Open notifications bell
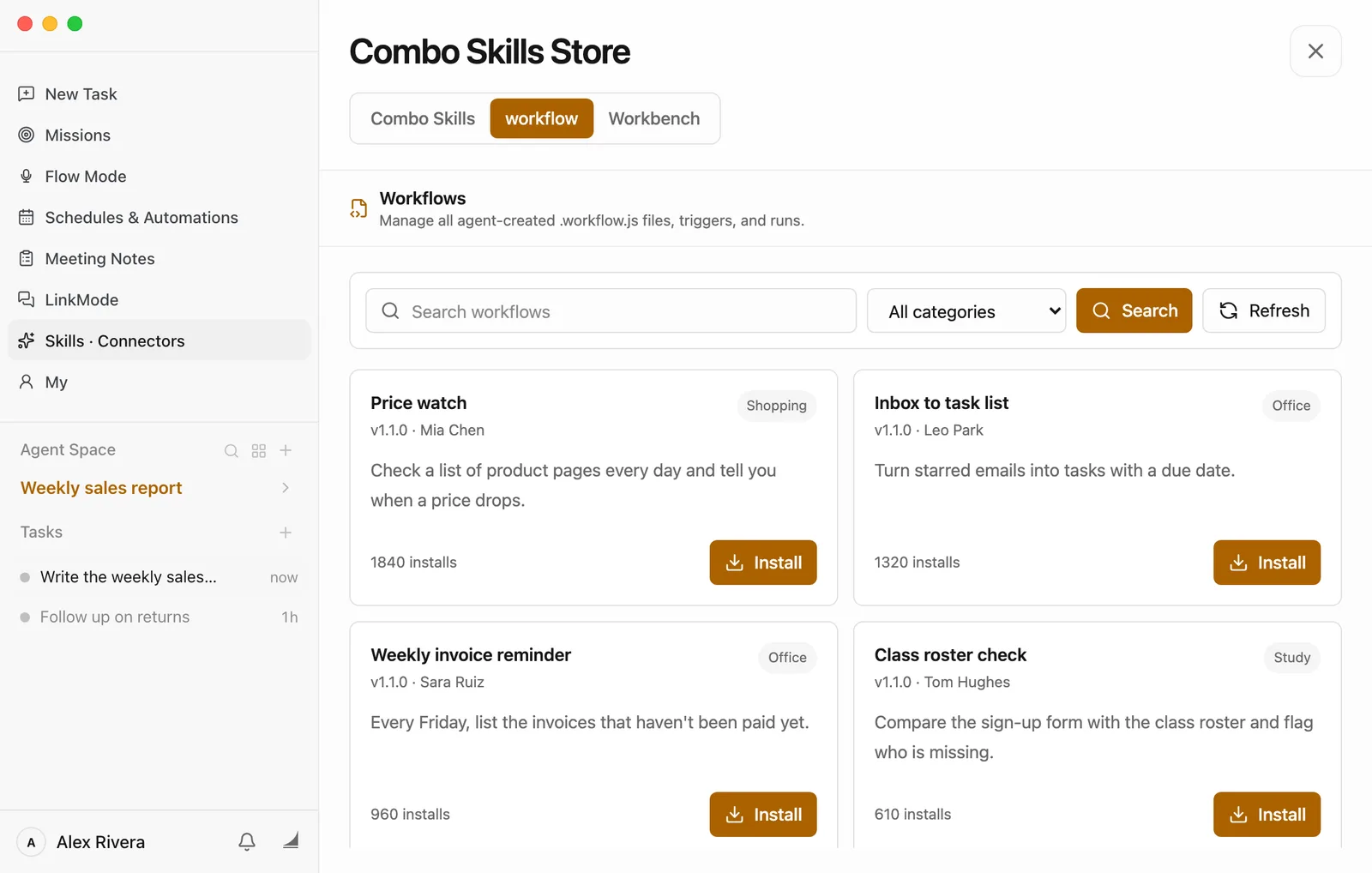 click(x=247, y=841)
